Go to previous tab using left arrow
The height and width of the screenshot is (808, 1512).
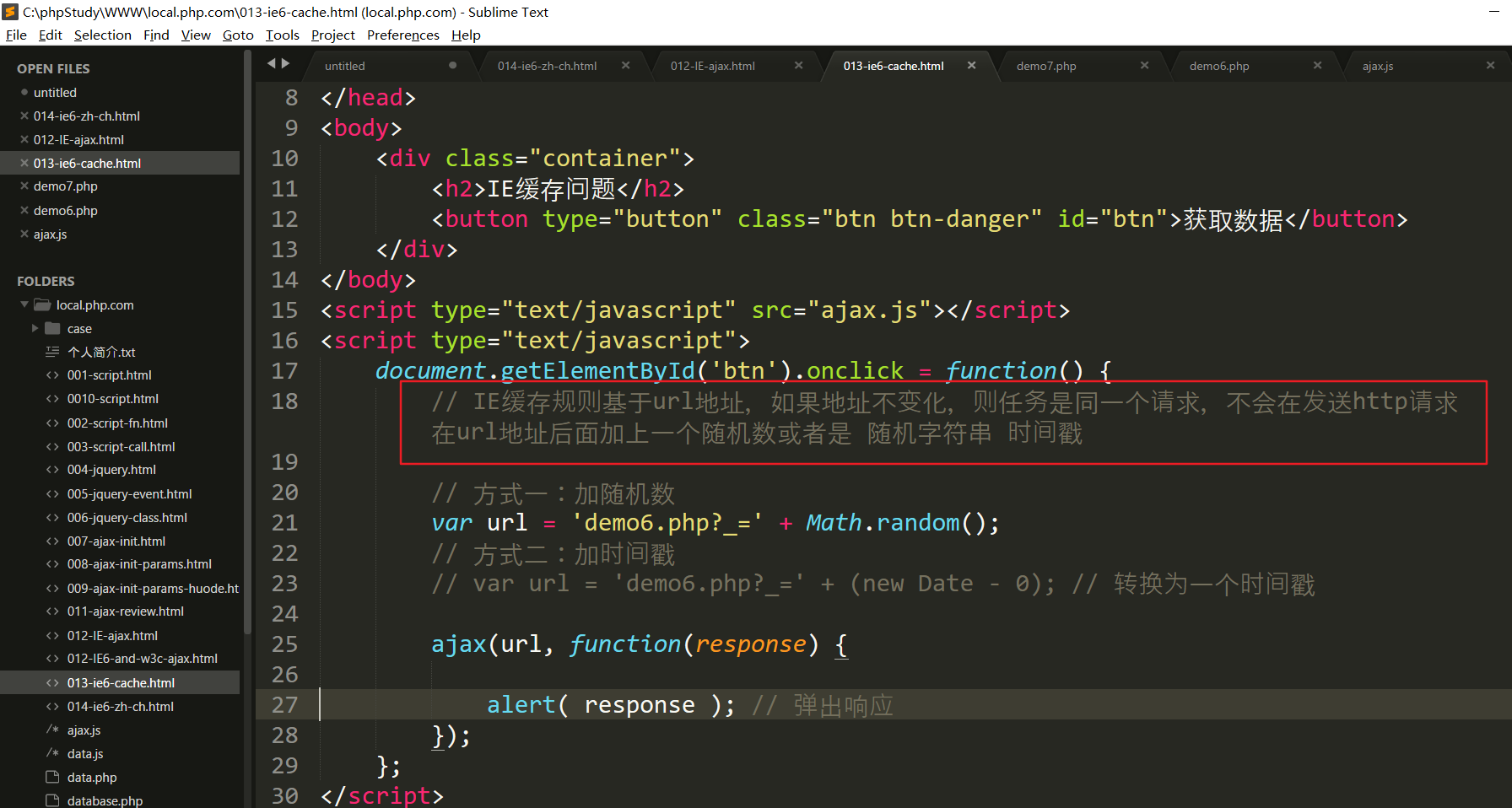tap(272, 63)
